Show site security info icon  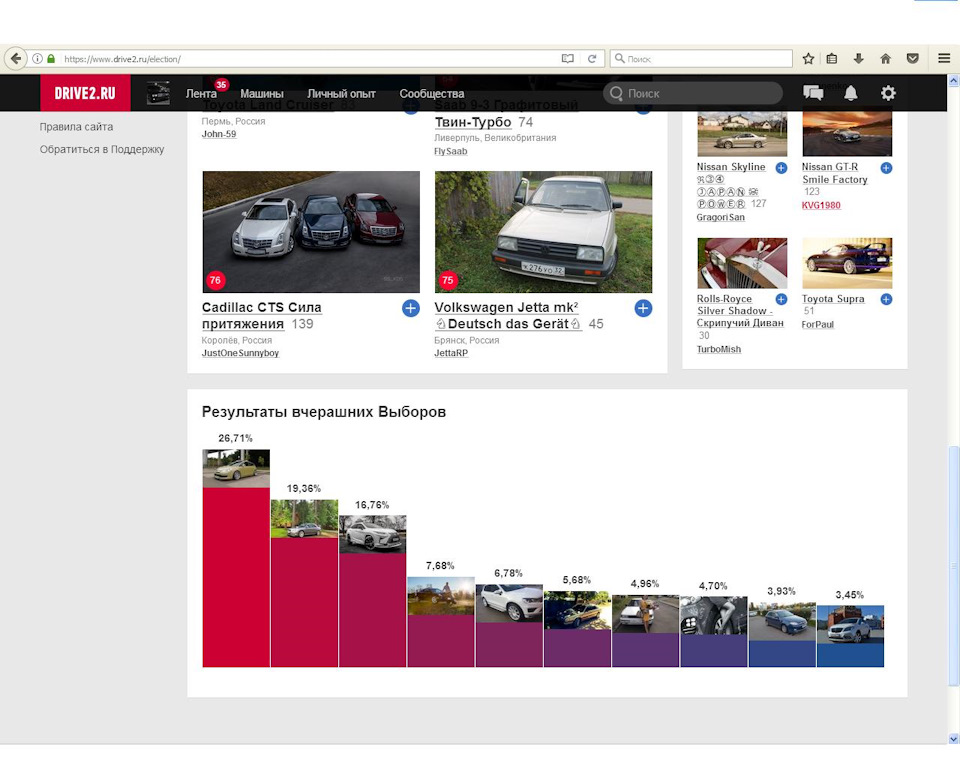pyautogui.click(x=37, y=59)
